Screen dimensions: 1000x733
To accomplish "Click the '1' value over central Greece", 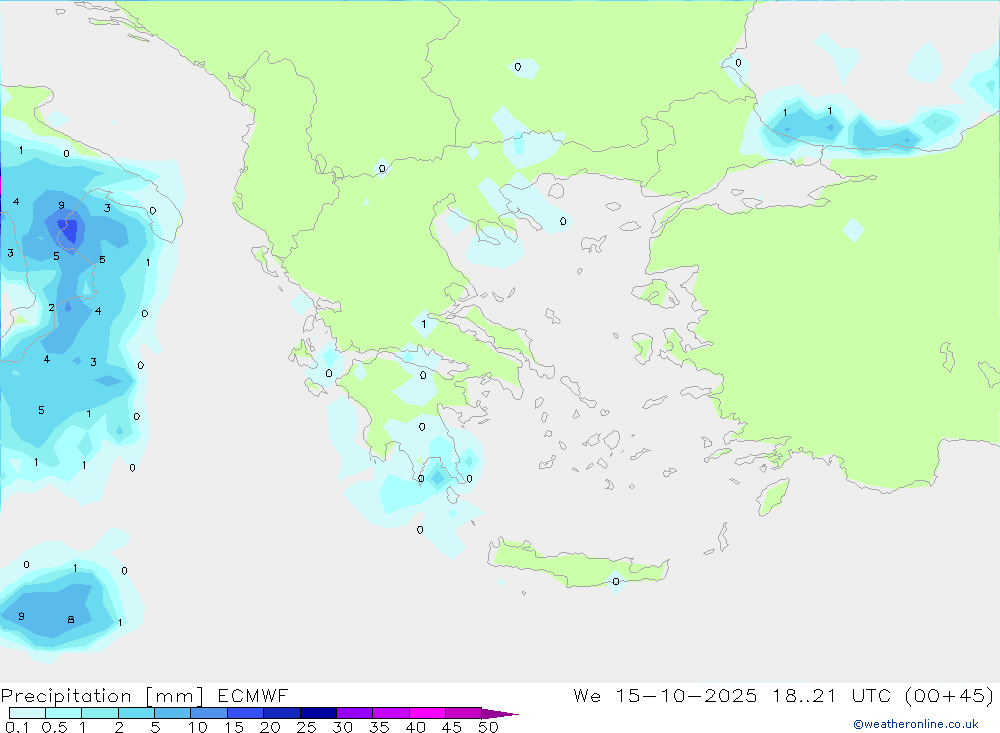I will 423,324.
